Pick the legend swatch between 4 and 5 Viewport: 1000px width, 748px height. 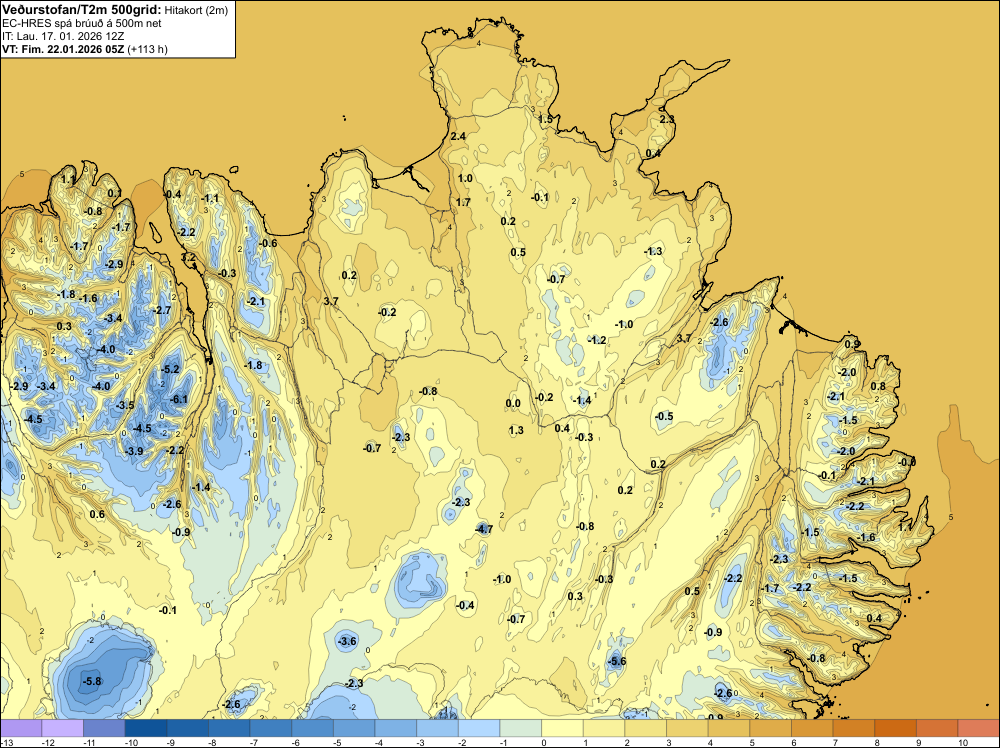pos(729,728)
